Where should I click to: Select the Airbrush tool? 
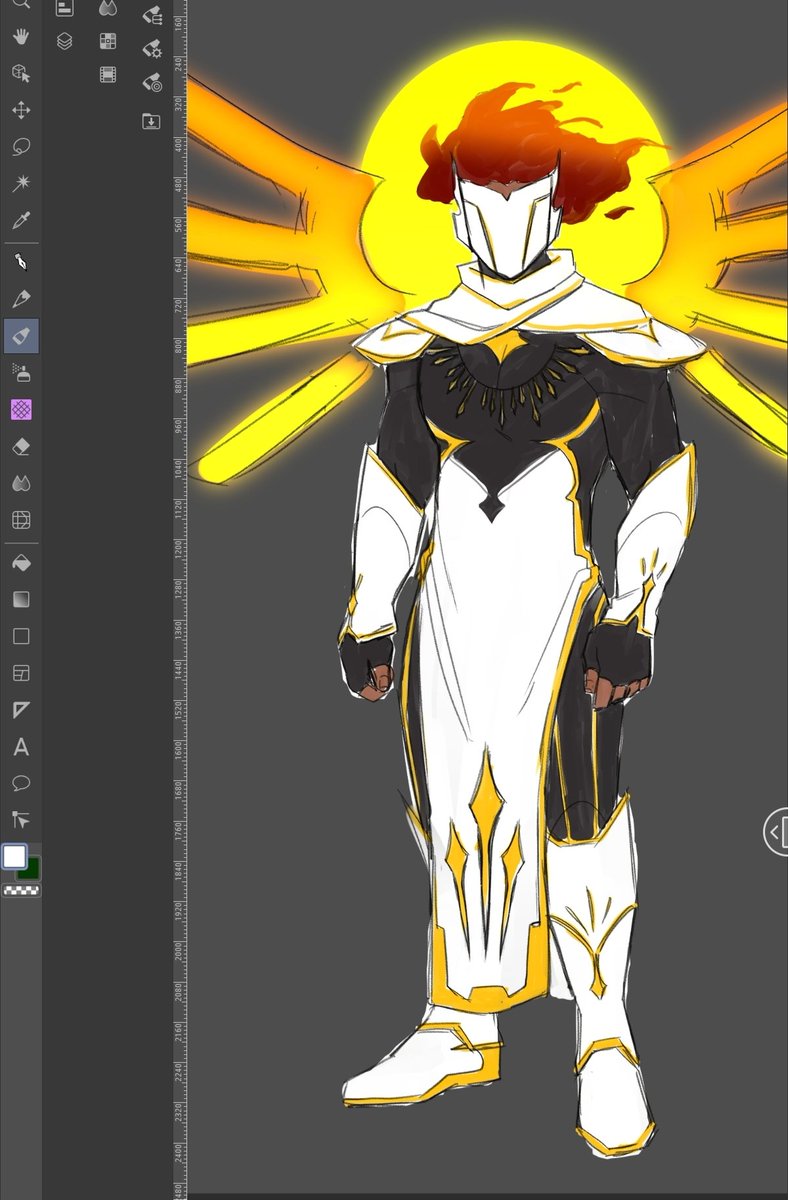pyautogui.click(x=21, y=372)
